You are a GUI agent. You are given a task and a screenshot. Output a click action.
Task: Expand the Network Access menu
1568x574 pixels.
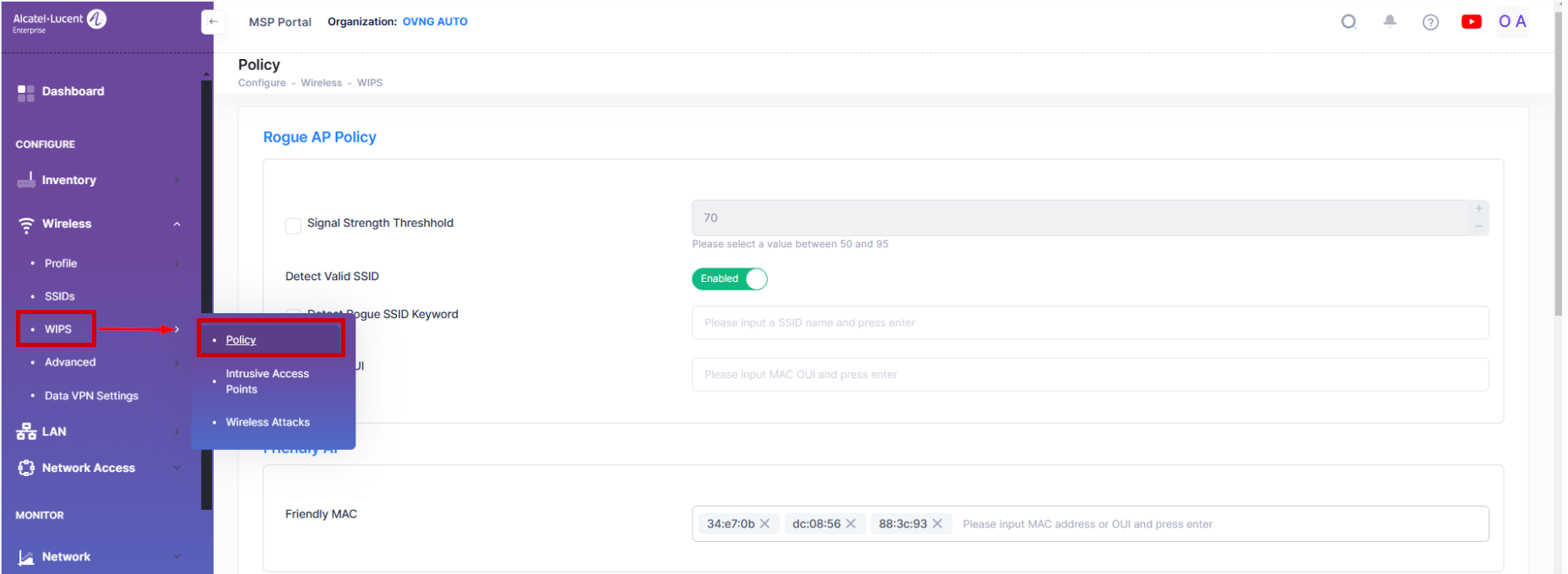[x=176, y=468]
